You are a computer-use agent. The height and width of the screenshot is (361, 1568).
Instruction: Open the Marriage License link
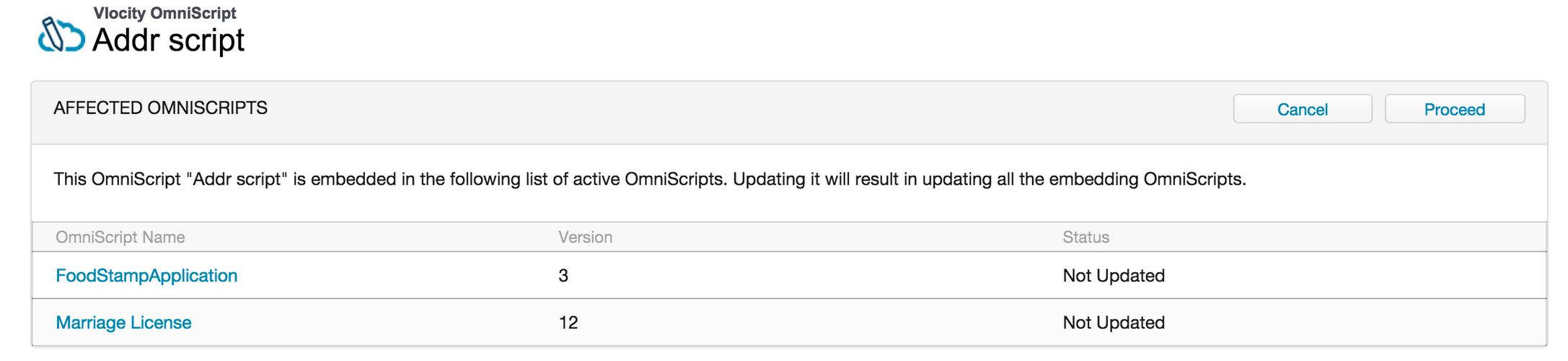tap(123, 323)
